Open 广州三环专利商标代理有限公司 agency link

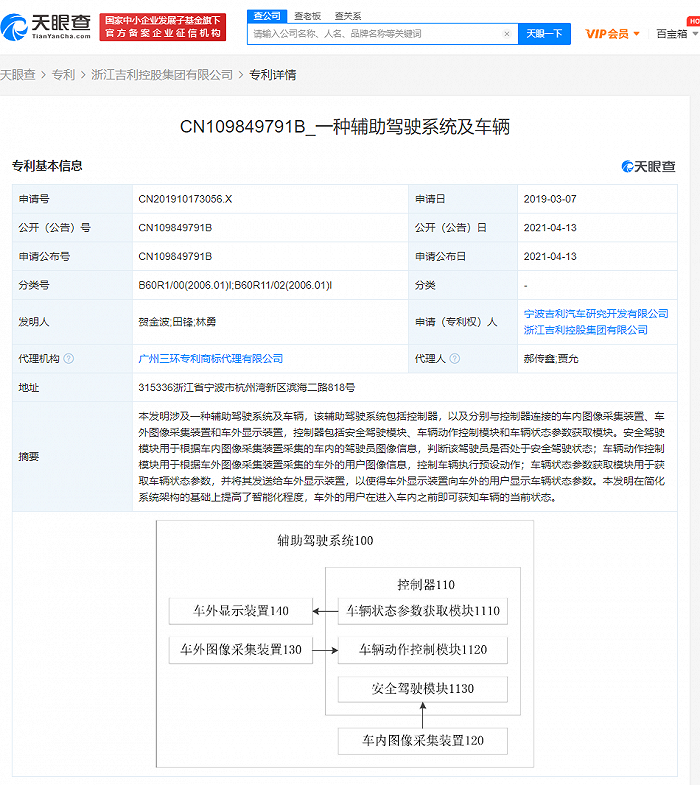(x=211, y=358)
